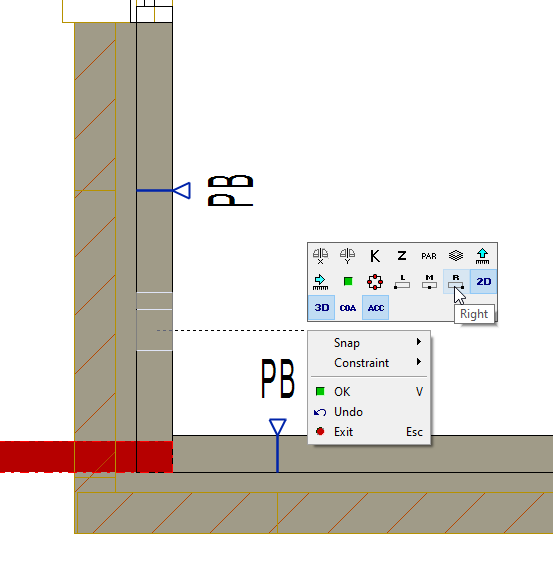The width and height of the screenshot is (553, 576).
Task: Set alignment to Middle (M) icon
Action: (x=429, y=282)
